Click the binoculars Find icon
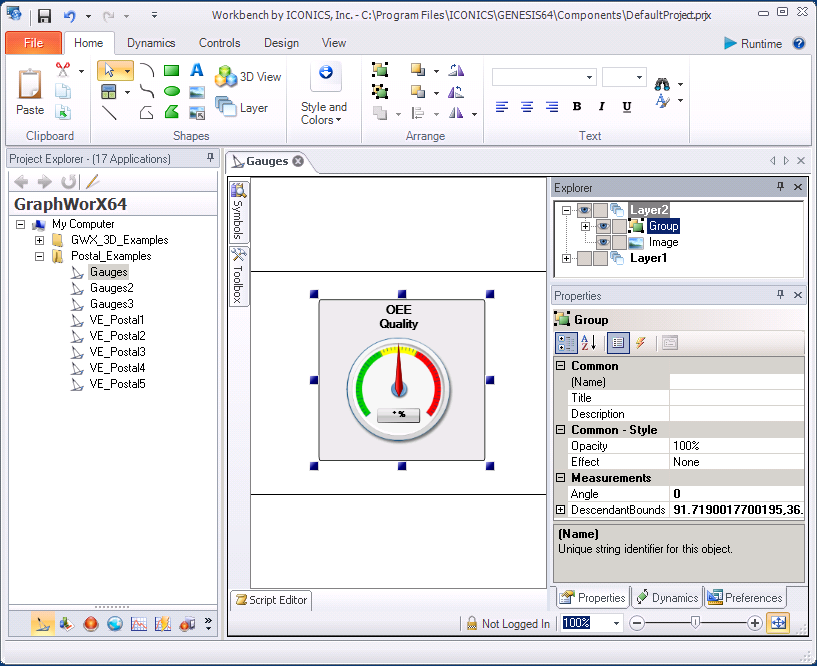Image resolution: width=817 pixels, height=666 pixels. [x=662, y=85]
